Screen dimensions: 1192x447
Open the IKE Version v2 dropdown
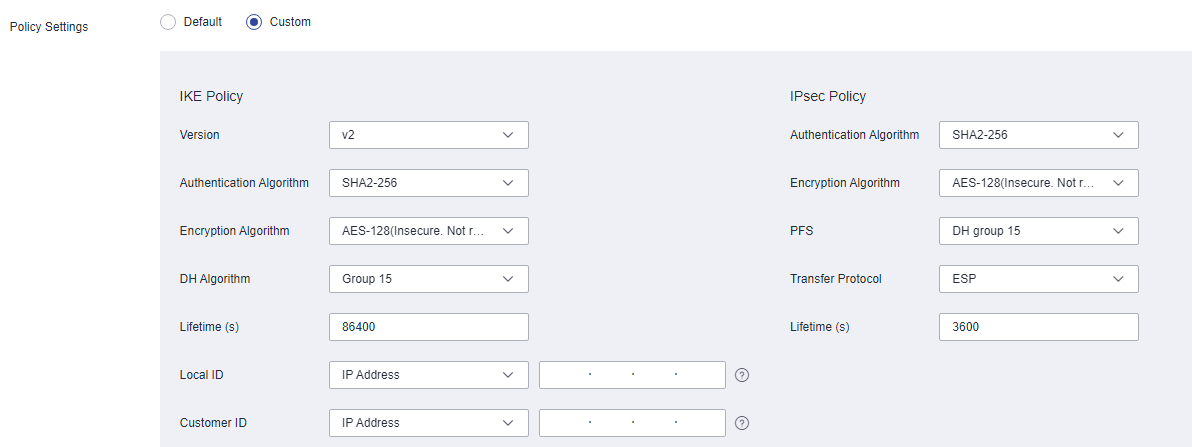[429, 135]
